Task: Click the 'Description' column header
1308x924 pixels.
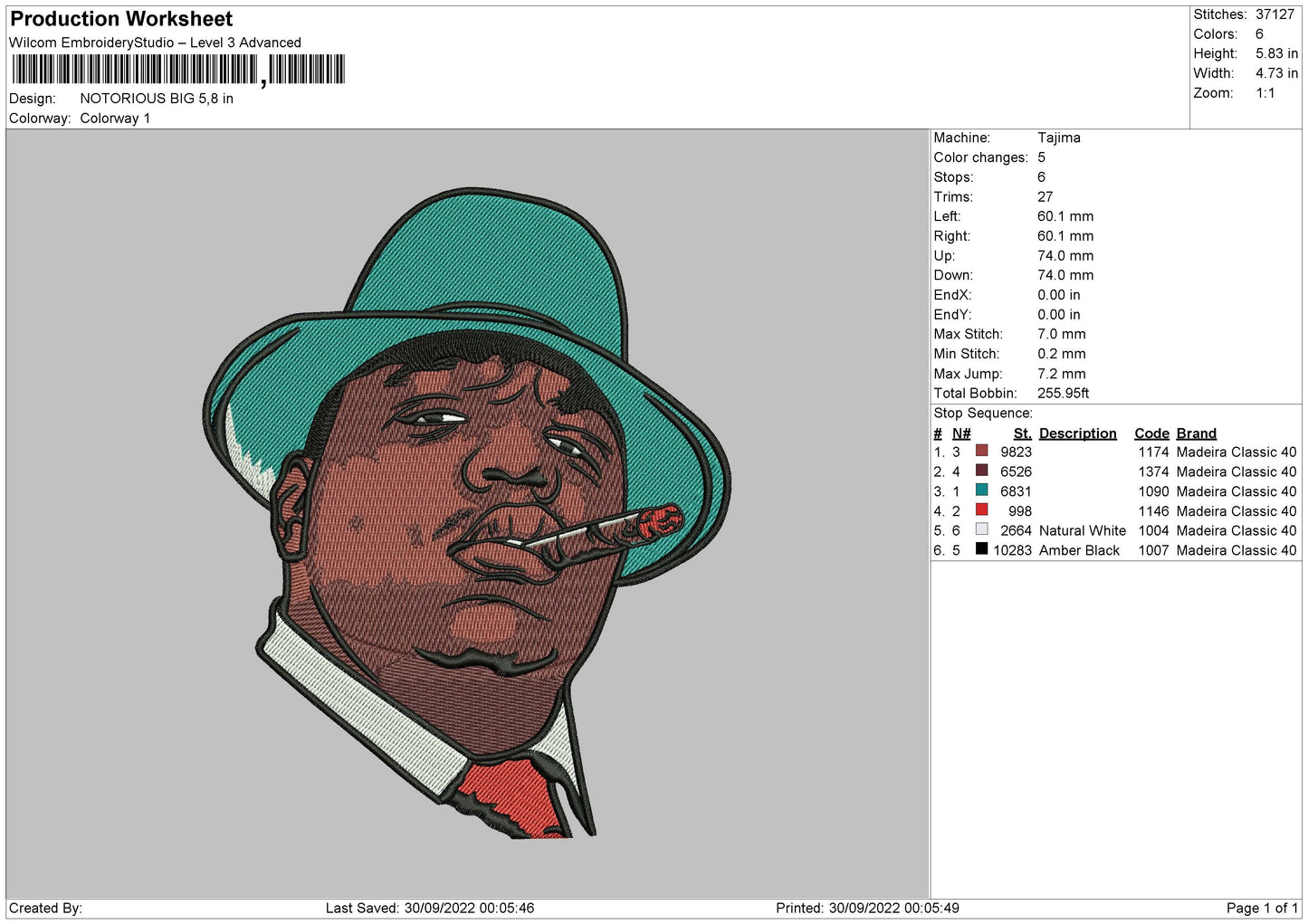Action: pyautogui.click(x=1077, y=433)
